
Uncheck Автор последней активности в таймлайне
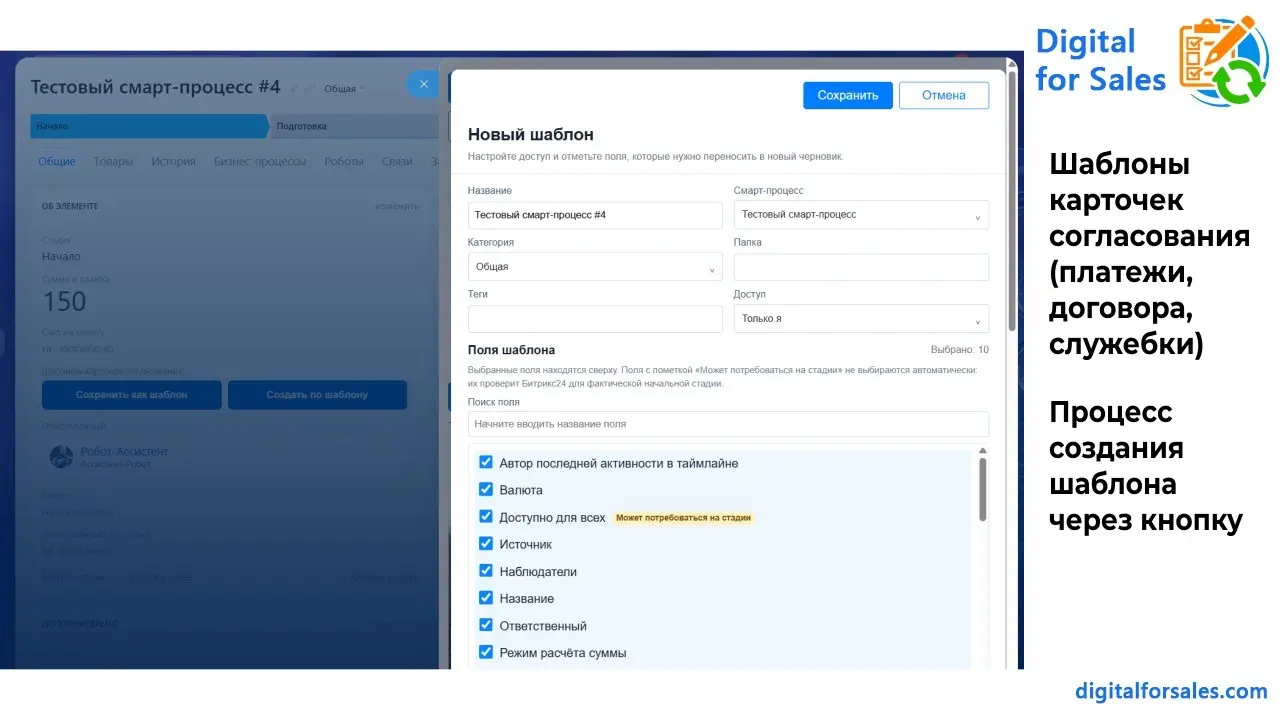point(486,463)
